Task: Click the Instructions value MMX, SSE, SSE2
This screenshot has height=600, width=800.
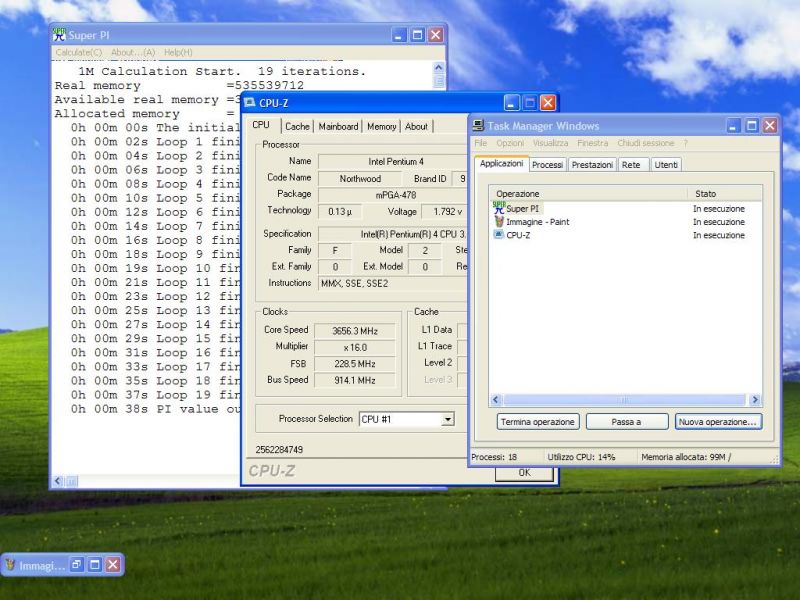Action: click(393, 283)
